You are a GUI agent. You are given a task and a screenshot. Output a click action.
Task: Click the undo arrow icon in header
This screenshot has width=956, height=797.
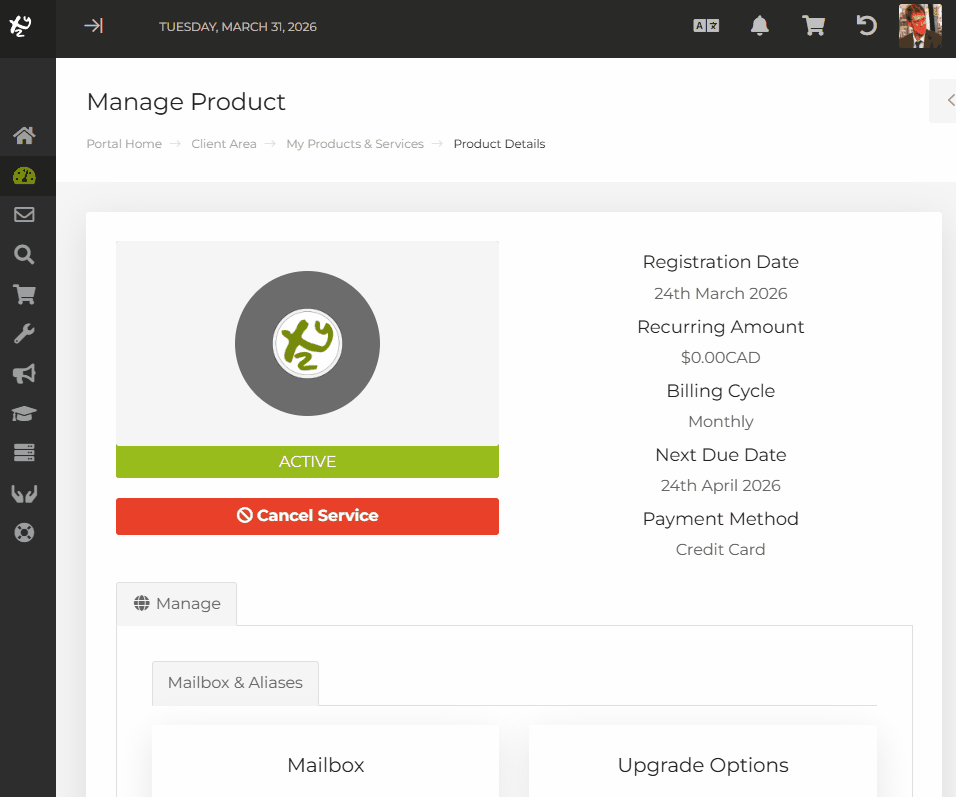(x=867, y=27)
